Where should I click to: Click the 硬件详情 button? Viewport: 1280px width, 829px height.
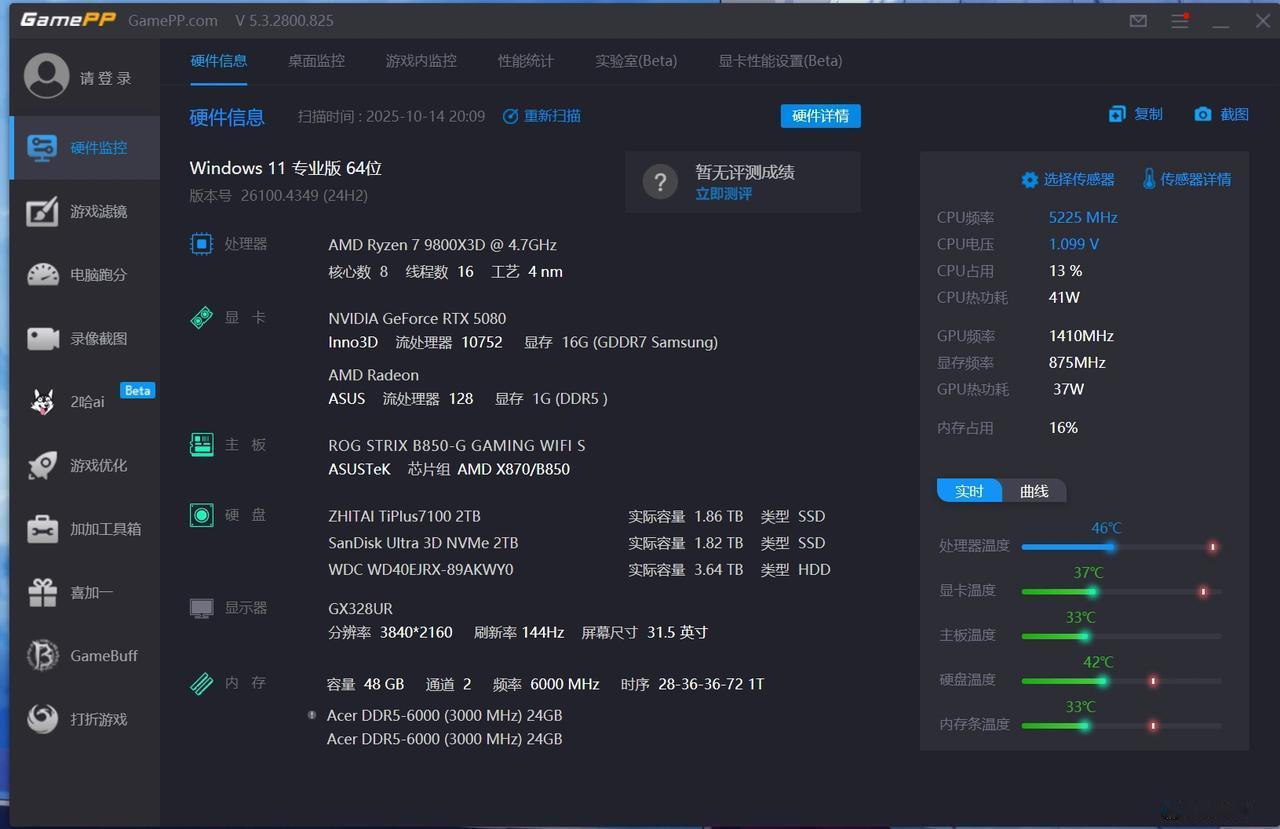(x=820, y=116)
